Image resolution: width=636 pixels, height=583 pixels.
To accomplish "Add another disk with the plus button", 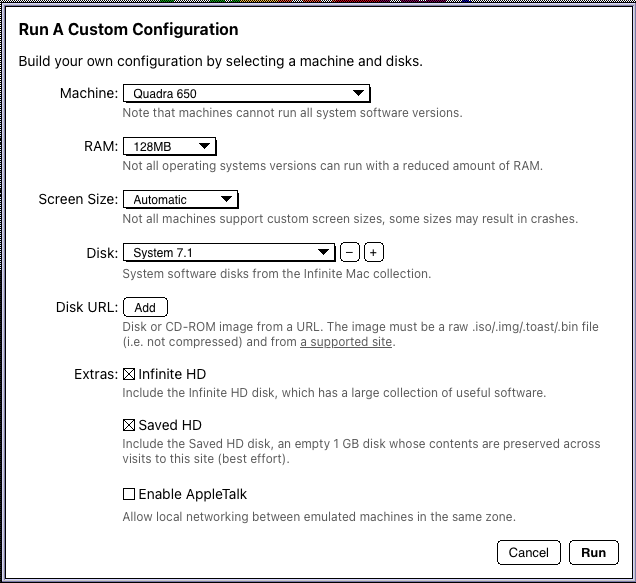I will coord(373,253).
